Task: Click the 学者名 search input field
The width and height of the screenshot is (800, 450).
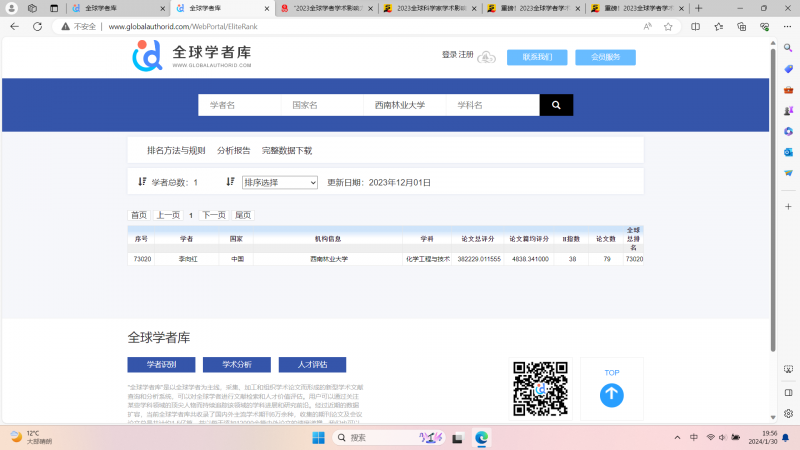Action: click(x=238, y=105)
